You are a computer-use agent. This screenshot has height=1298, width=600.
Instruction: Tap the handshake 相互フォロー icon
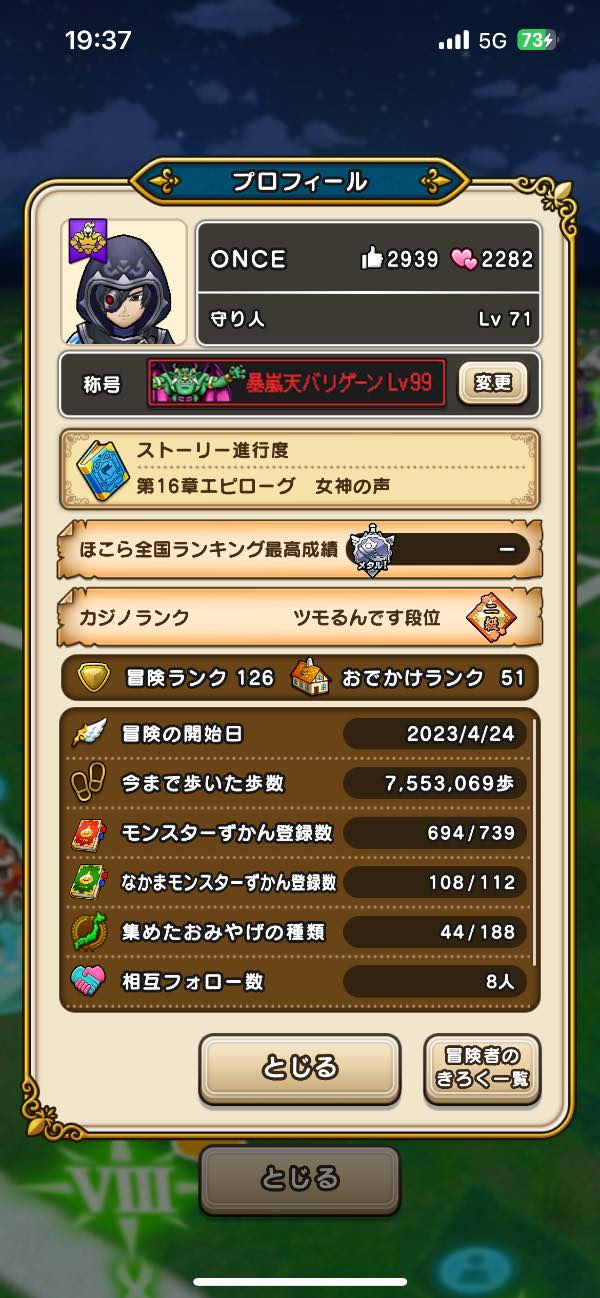pyautogui.click(x=88, y=981)
